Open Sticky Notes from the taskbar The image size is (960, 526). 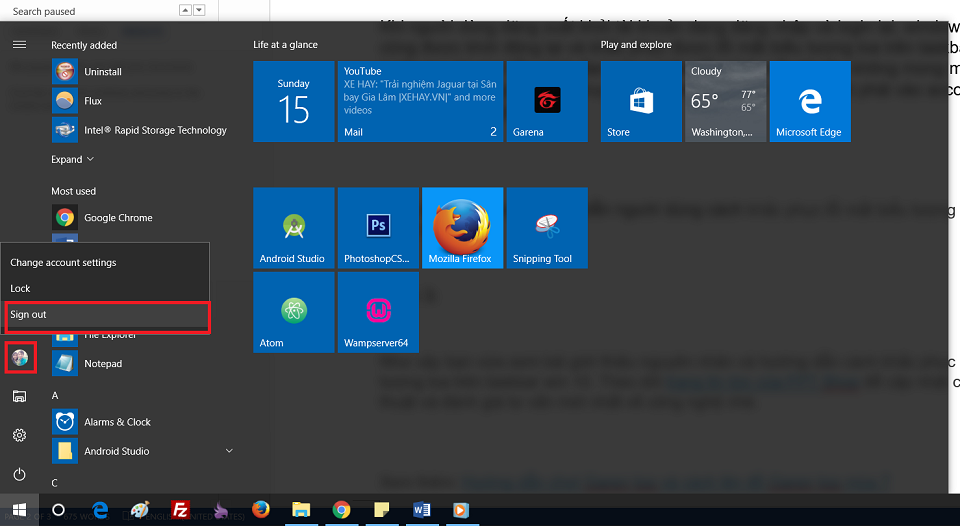click(x=381, y=510)
